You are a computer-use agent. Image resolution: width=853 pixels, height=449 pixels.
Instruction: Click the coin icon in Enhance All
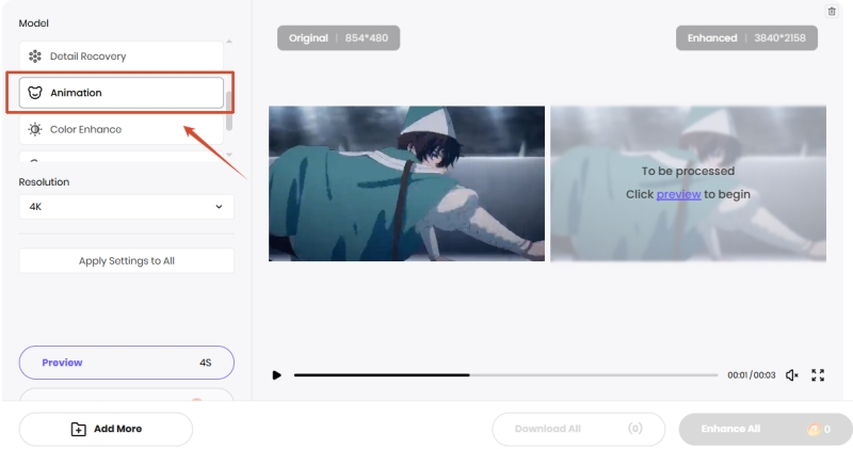pyautogui.click(x=813, y=429)
